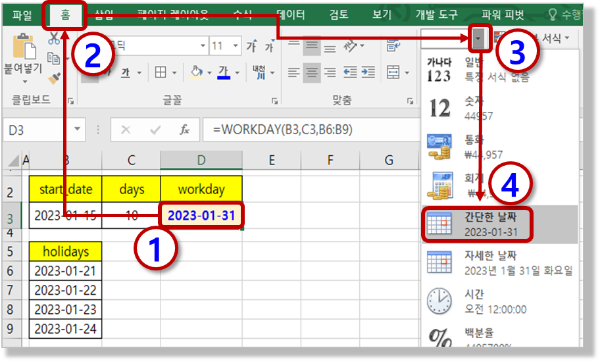Switch to the 파워 피벗 tab
The width and height of the screenshot is (600, 362).
point(503,15)
